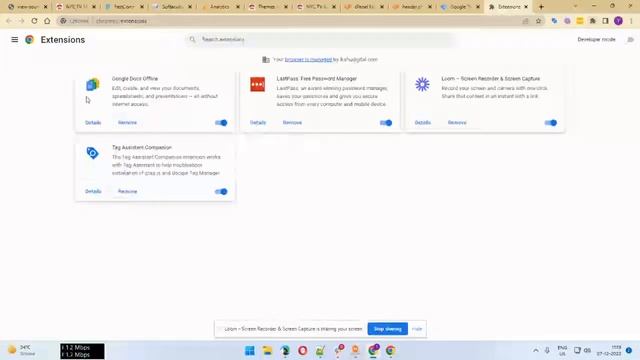Click the Tag Assistant Companion icon
The image size is (640, 360).
pos(93,153)
